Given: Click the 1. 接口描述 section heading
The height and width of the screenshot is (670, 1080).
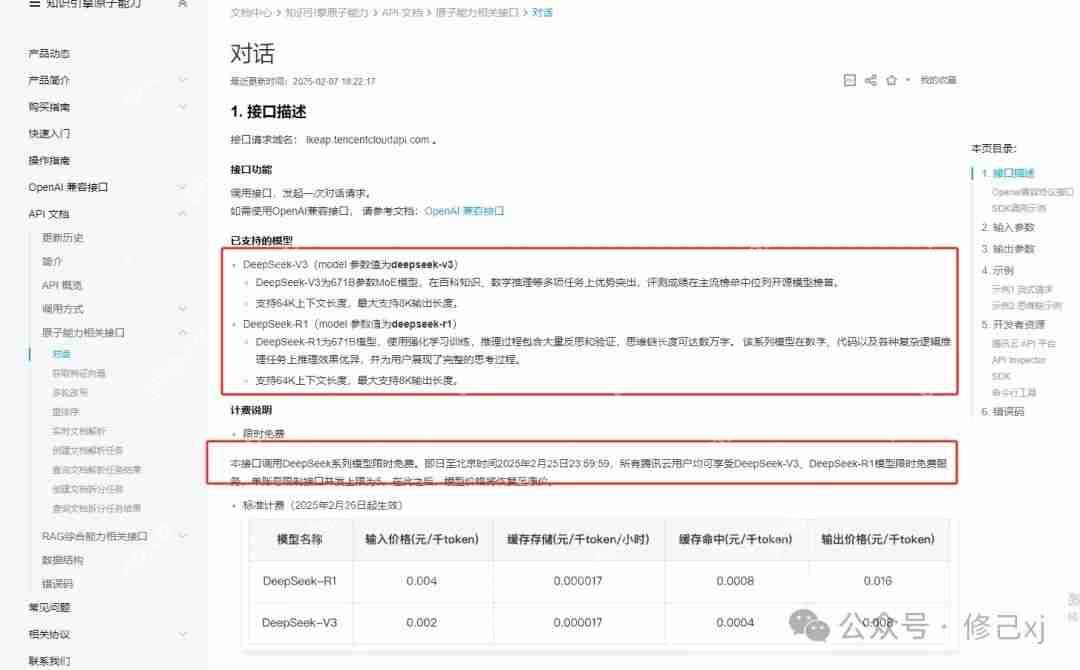Looking at the screenshot, I should point(268,112).
